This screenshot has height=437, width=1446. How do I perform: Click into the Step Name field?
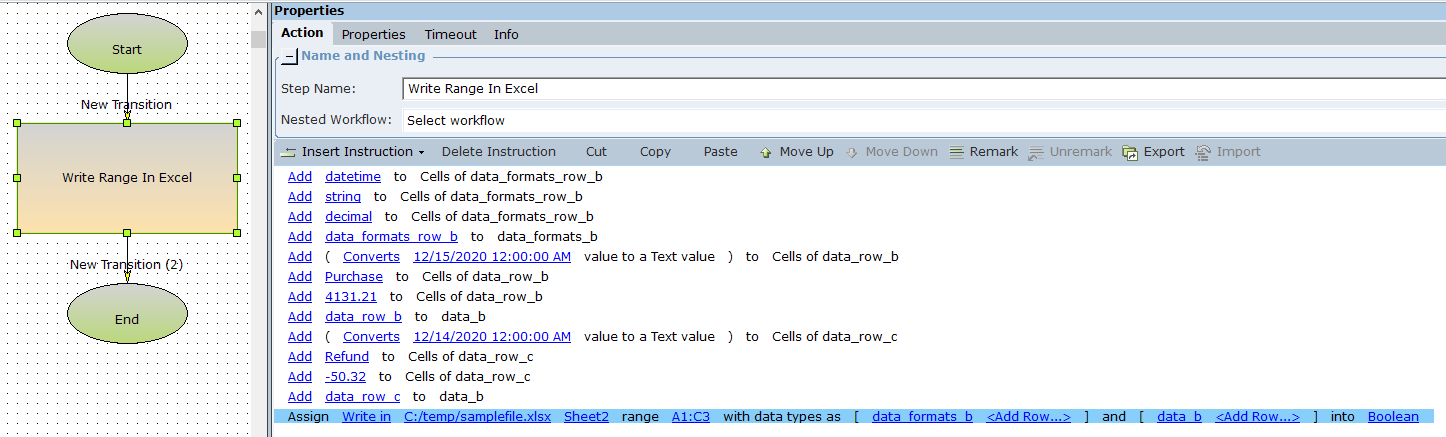[x=922, y=89]
